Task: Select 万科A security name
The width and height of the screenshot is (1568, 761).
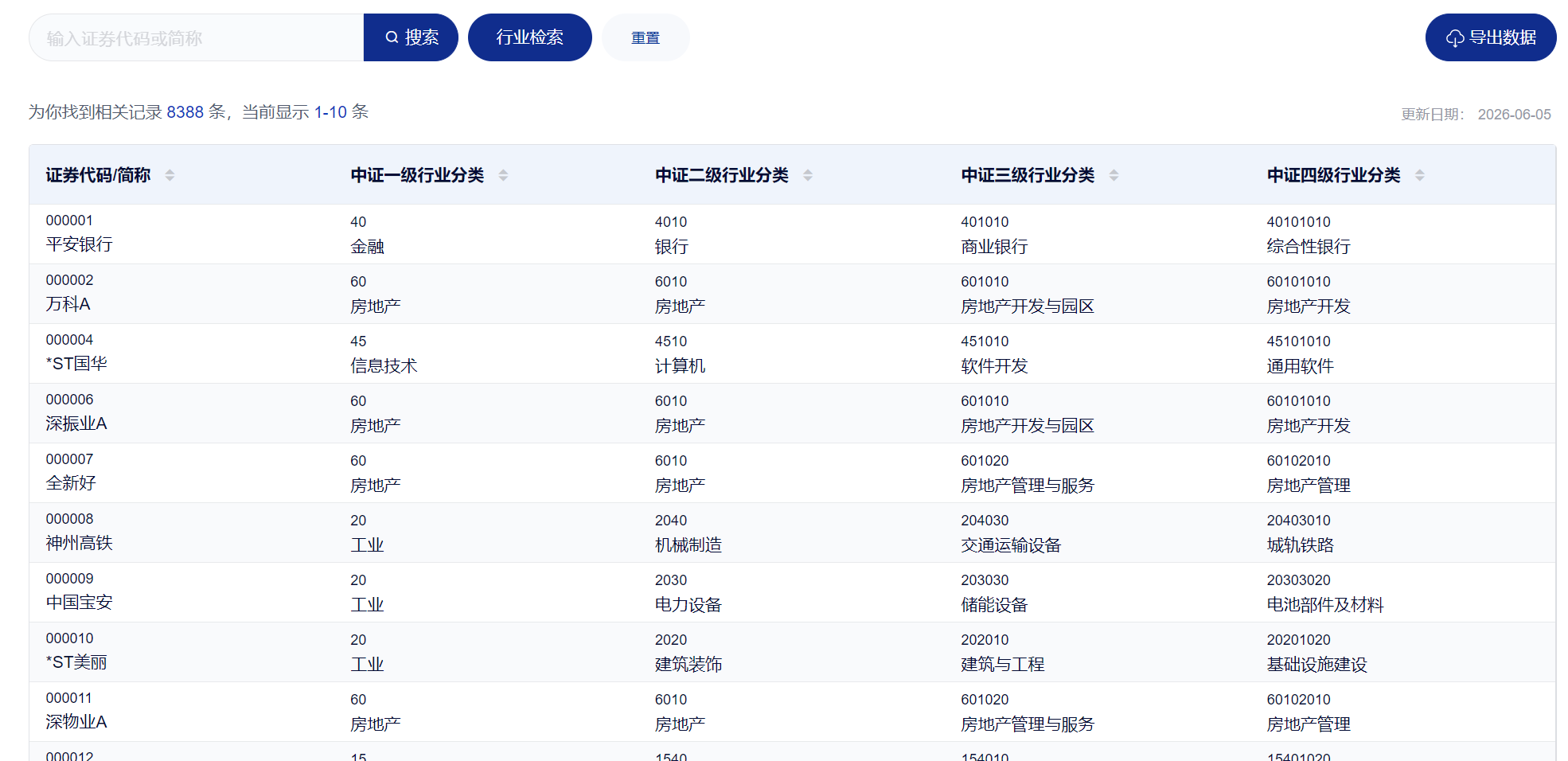Action: pyautogui.click(x=68, y=304)
